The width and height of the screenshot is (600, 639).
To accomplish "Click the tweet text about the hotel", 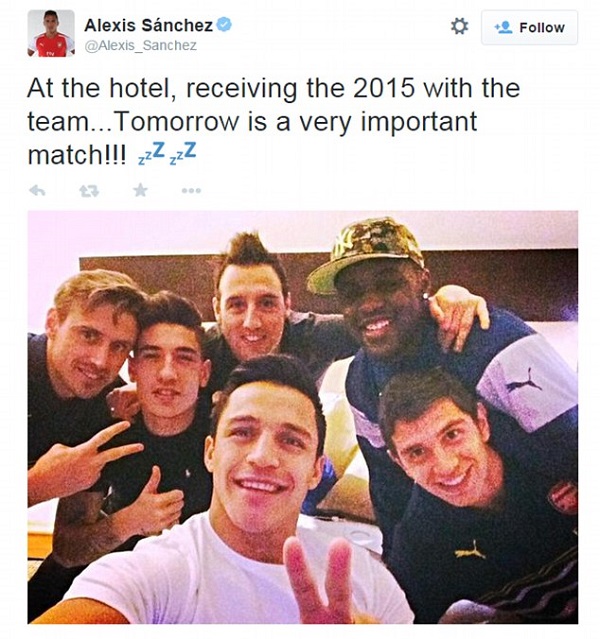I will click(274, 121).
